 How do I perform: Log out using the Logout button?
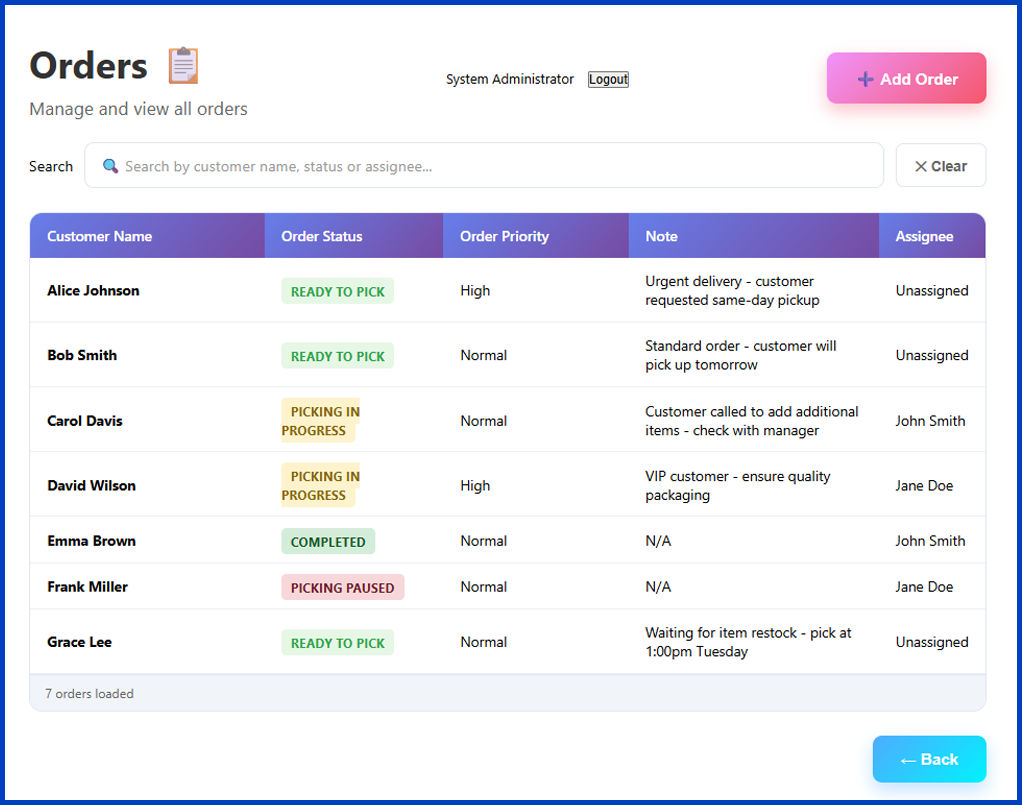pos(608,80)
